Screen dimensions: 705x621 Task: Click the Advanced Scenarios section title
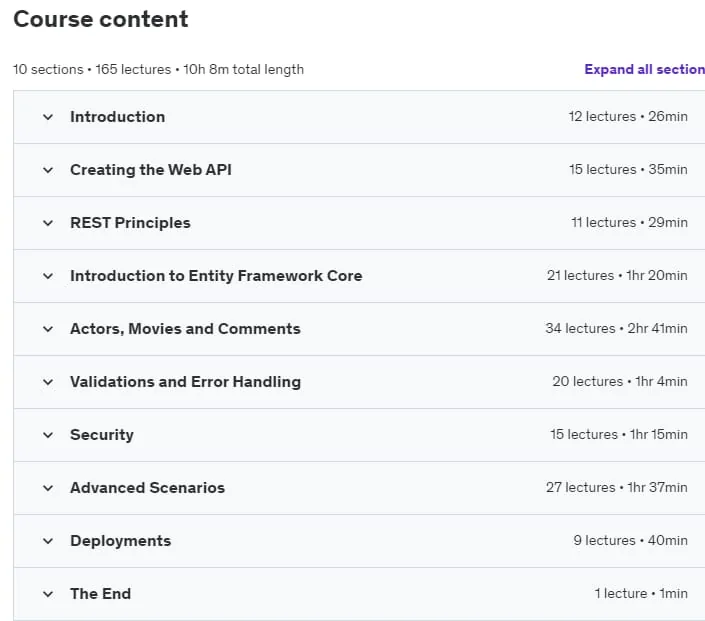[x=147, y=488]
